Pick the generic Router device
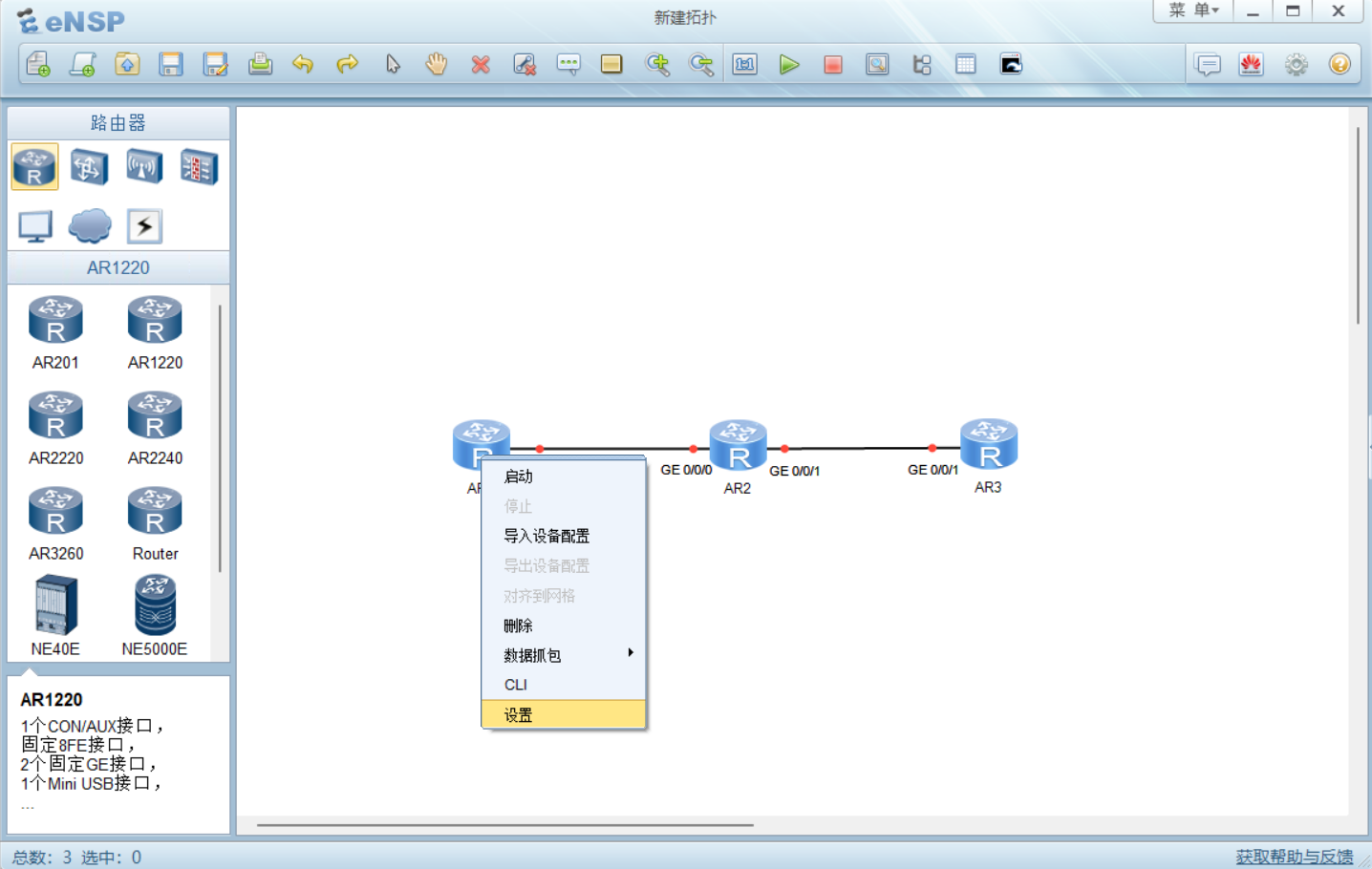Image resolution: width=1372 pixels, height=869 pixels. (155, 523)
